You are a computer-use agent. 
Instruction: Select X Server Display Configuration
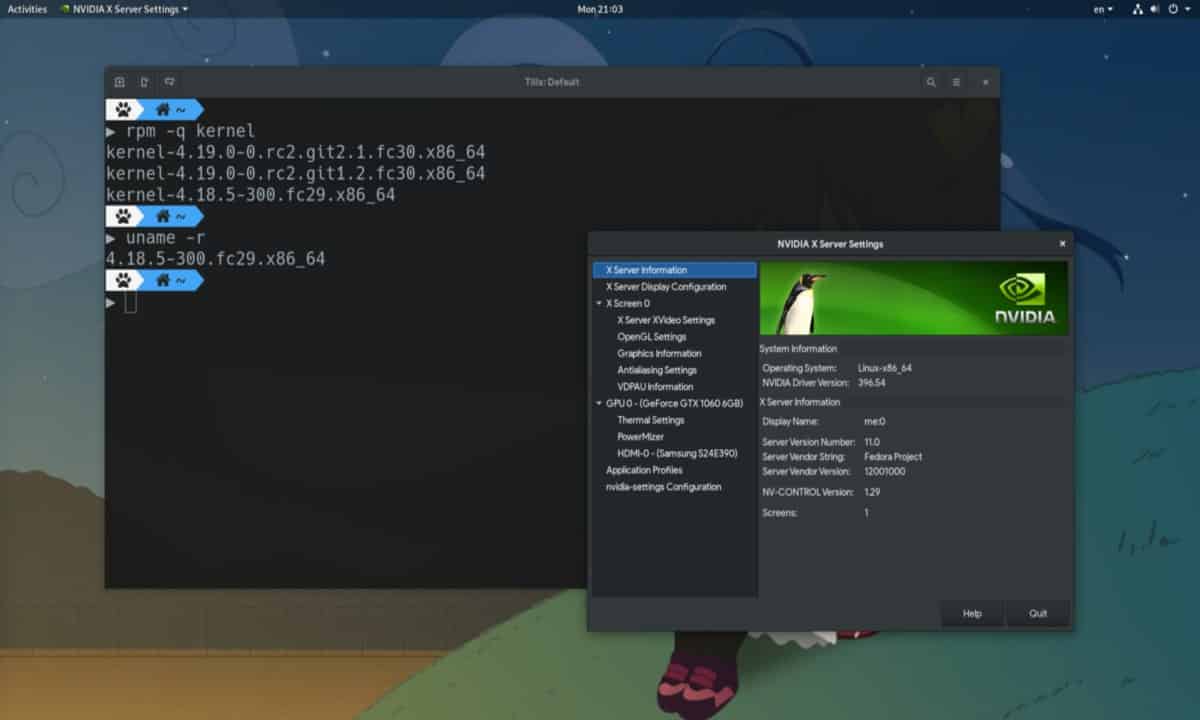[666, 287]
